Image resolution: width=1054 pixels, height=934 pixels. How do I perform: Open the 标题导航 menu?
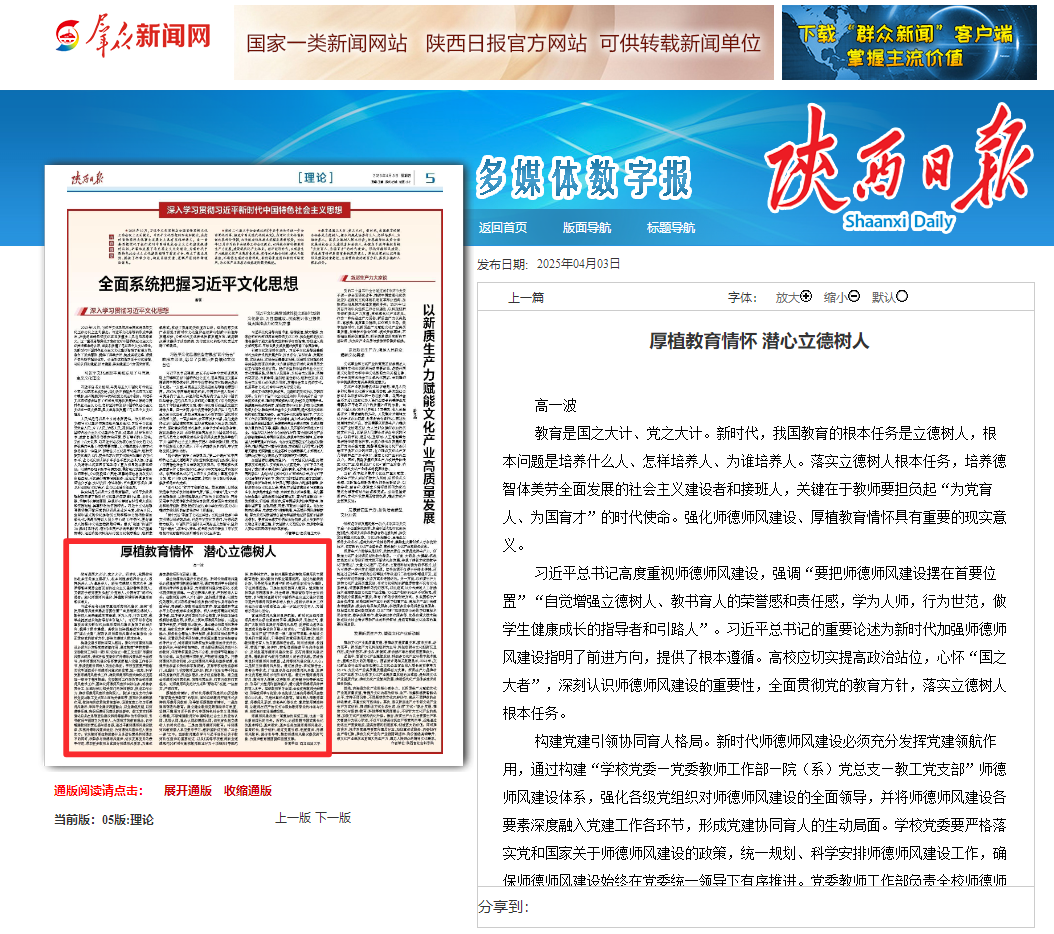[671, 227]
